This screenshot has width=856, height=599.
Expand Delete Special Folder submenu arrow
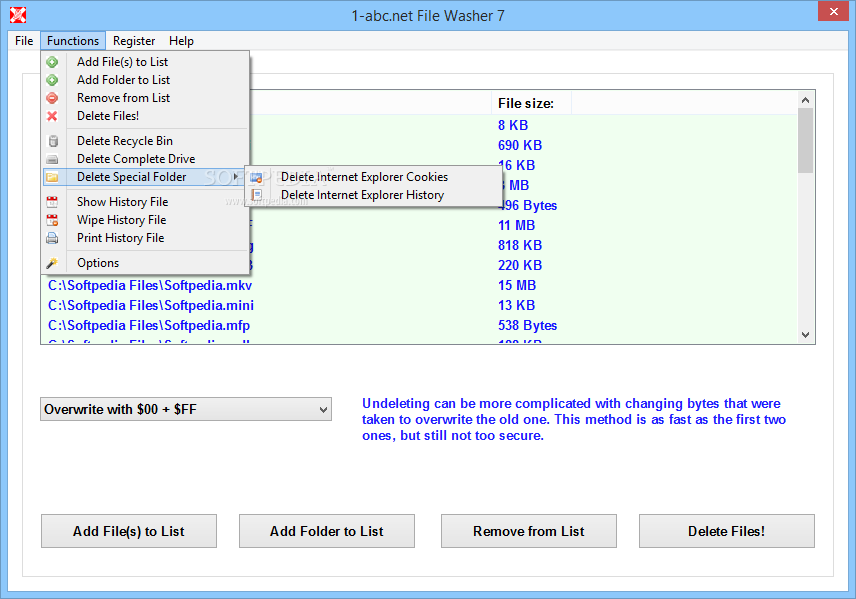click(236, 177)
